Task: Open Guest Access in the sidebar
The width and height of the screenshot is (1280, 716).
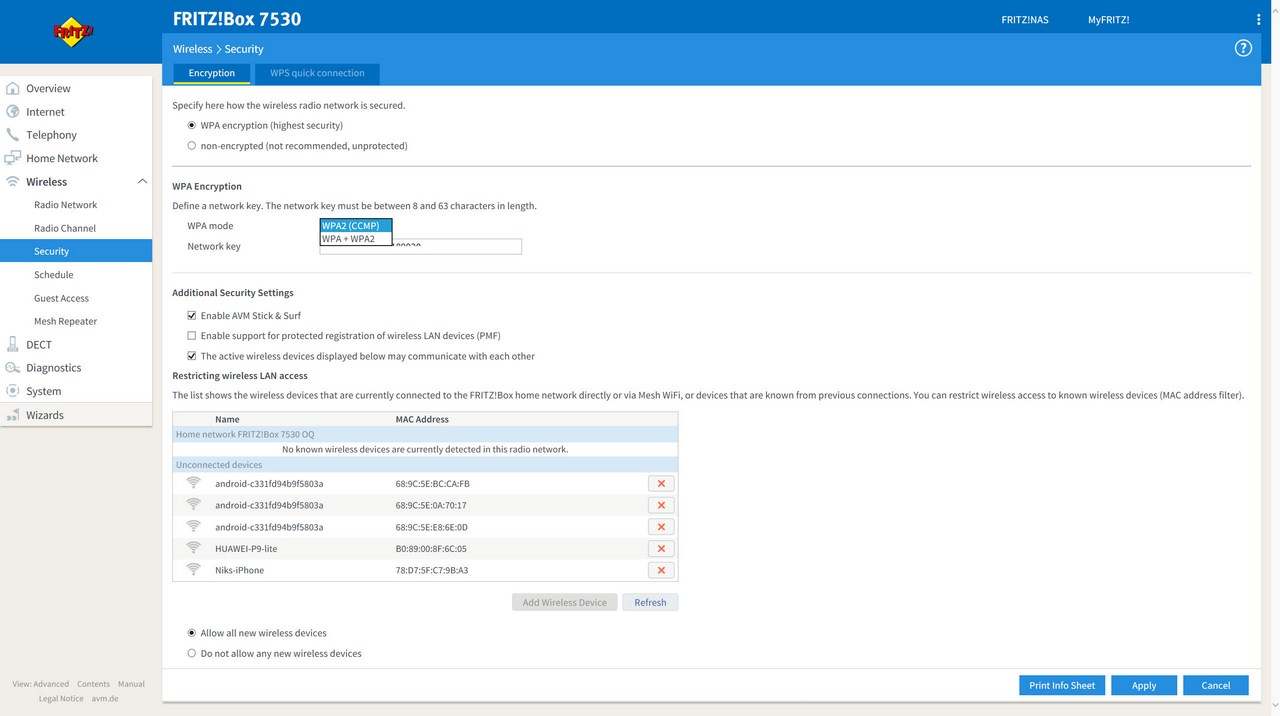Action: click(61, 298)
